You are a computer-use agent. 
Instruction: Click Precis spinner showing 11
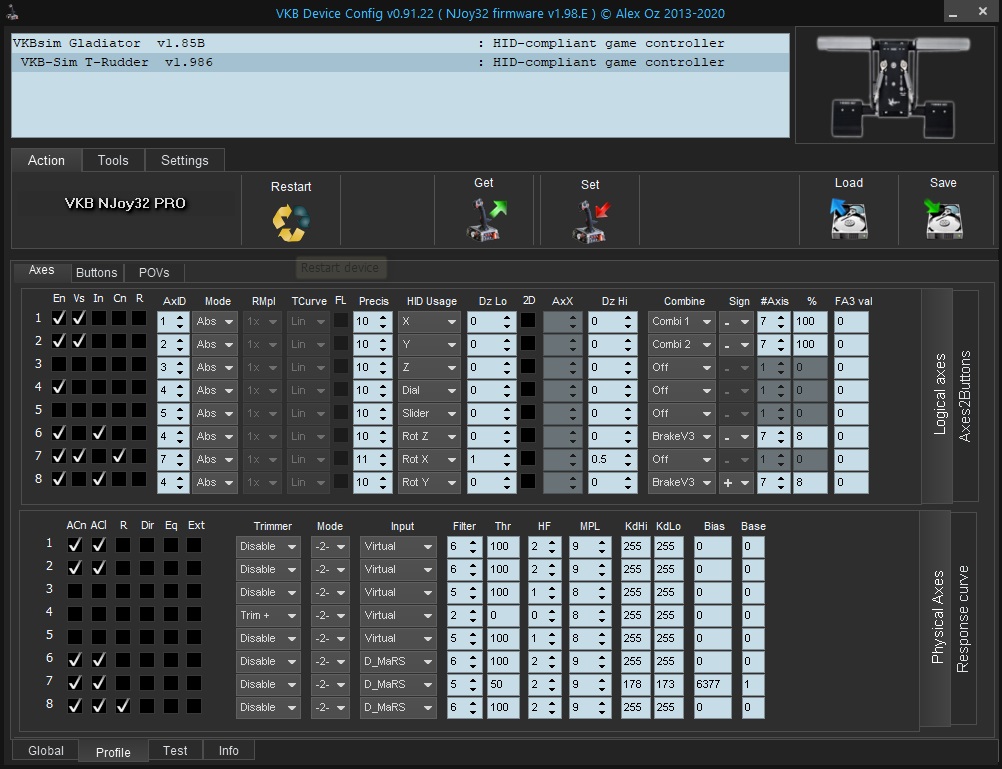coord(373,460)
